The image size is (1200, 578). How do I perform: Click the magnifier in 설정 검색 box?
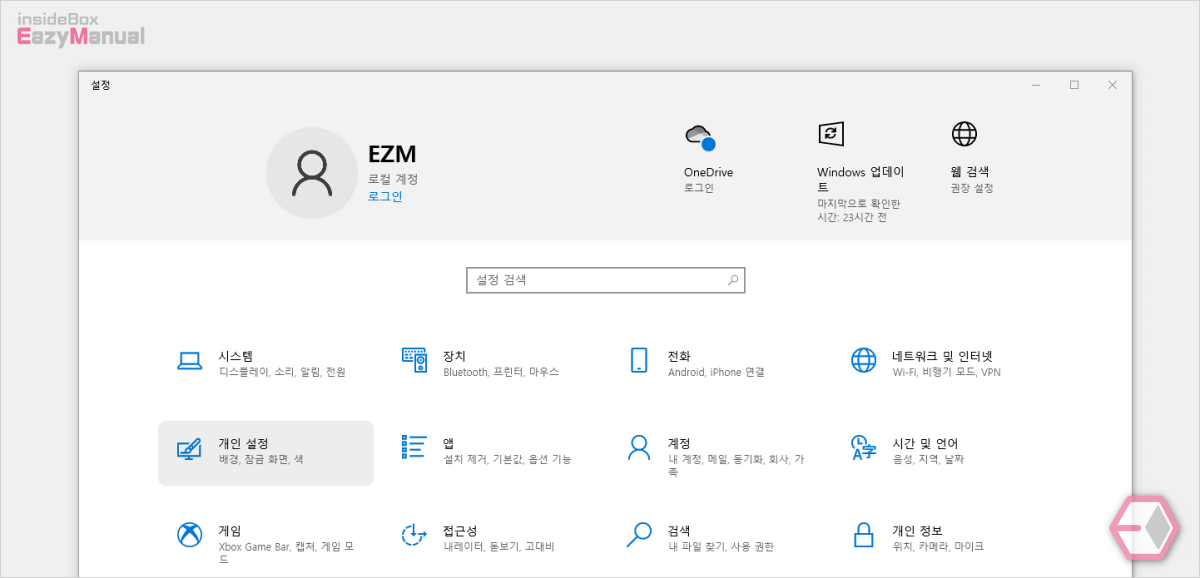tap(733, 280)
